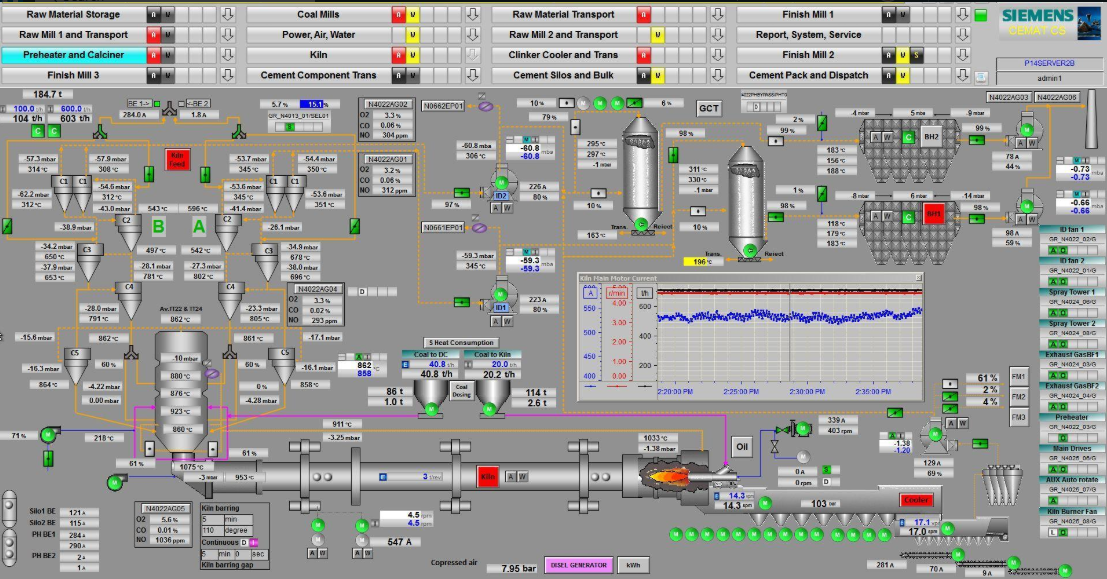Close the Kiln Main Motor Current trend
The image size is (1107, 579).
click(x=918, y=278)
